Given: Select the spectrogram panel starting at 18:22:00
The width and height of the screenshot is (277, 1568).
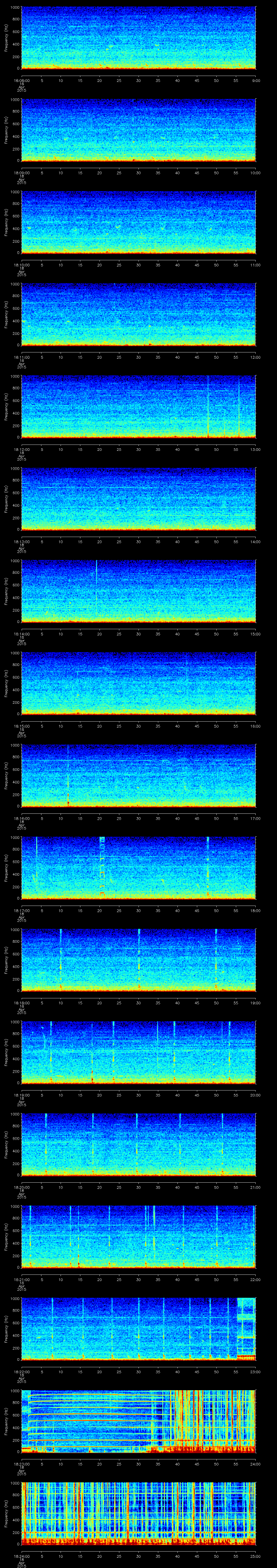Looking at the screenshot, I should tap(138, 1329).
